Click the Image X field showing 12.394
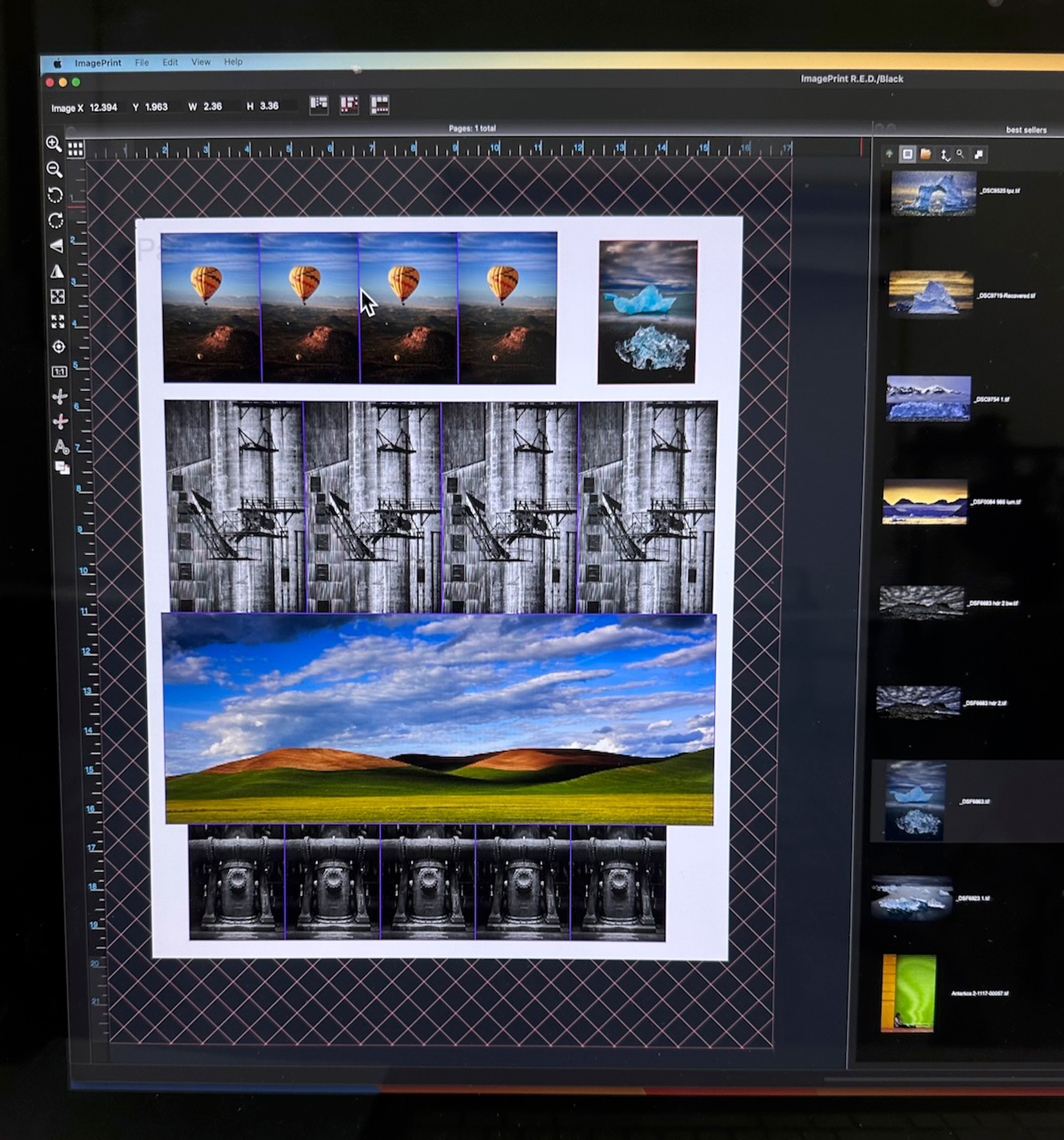This screenshot has height=1140, width=1064. click(x=104, y=107)
